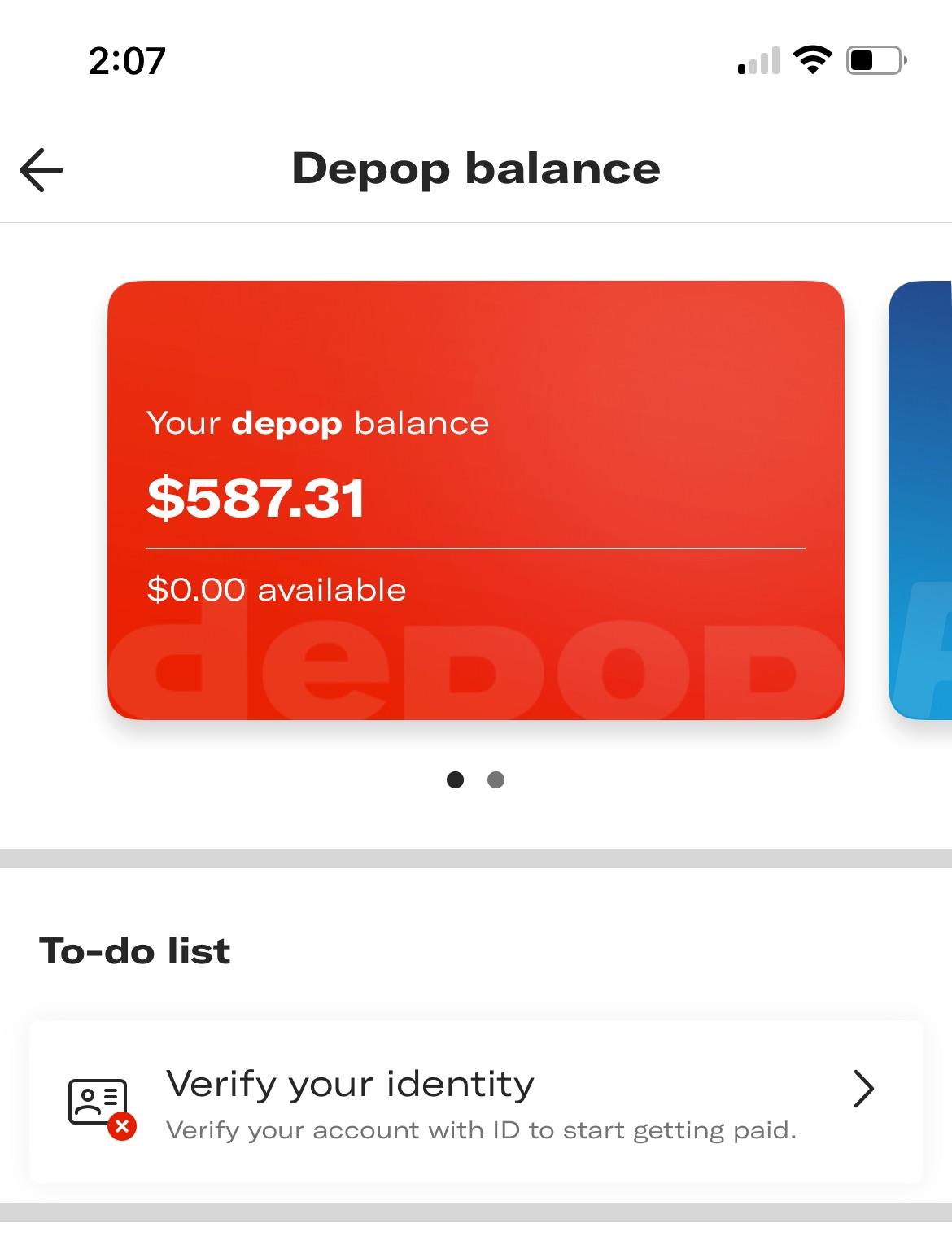Image resolution: width=952 pixels, height=1236 pixels.
Task: Tap the To-do list heading
Action: pyautogui.click(x=135, y=951)
